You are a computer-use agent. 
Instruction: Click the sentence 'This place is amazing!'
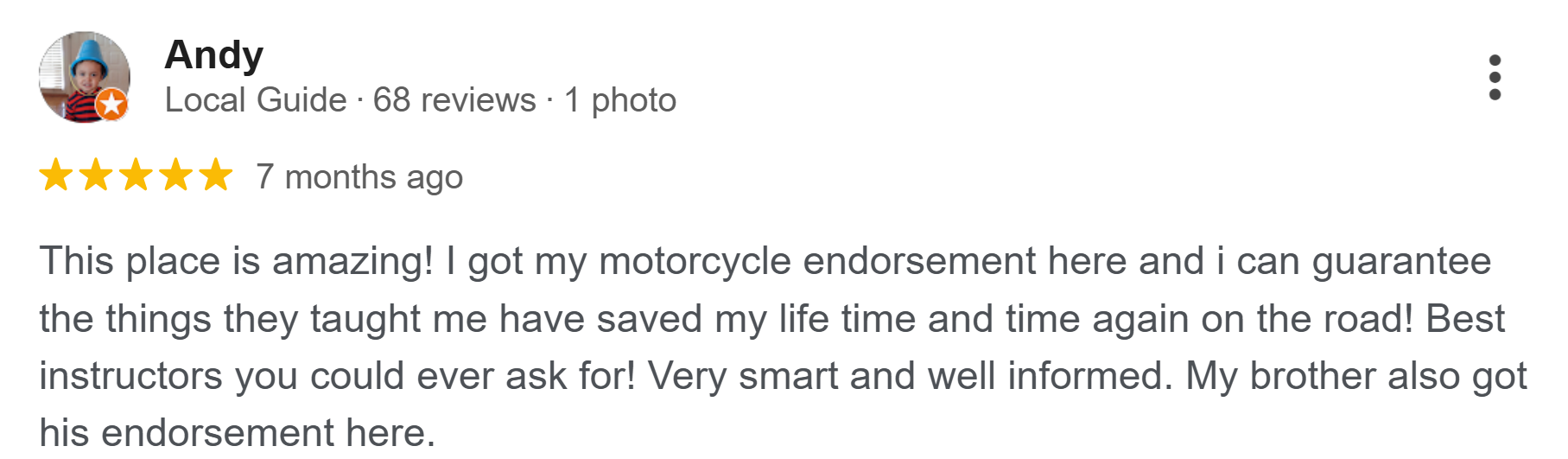point(236,261)
